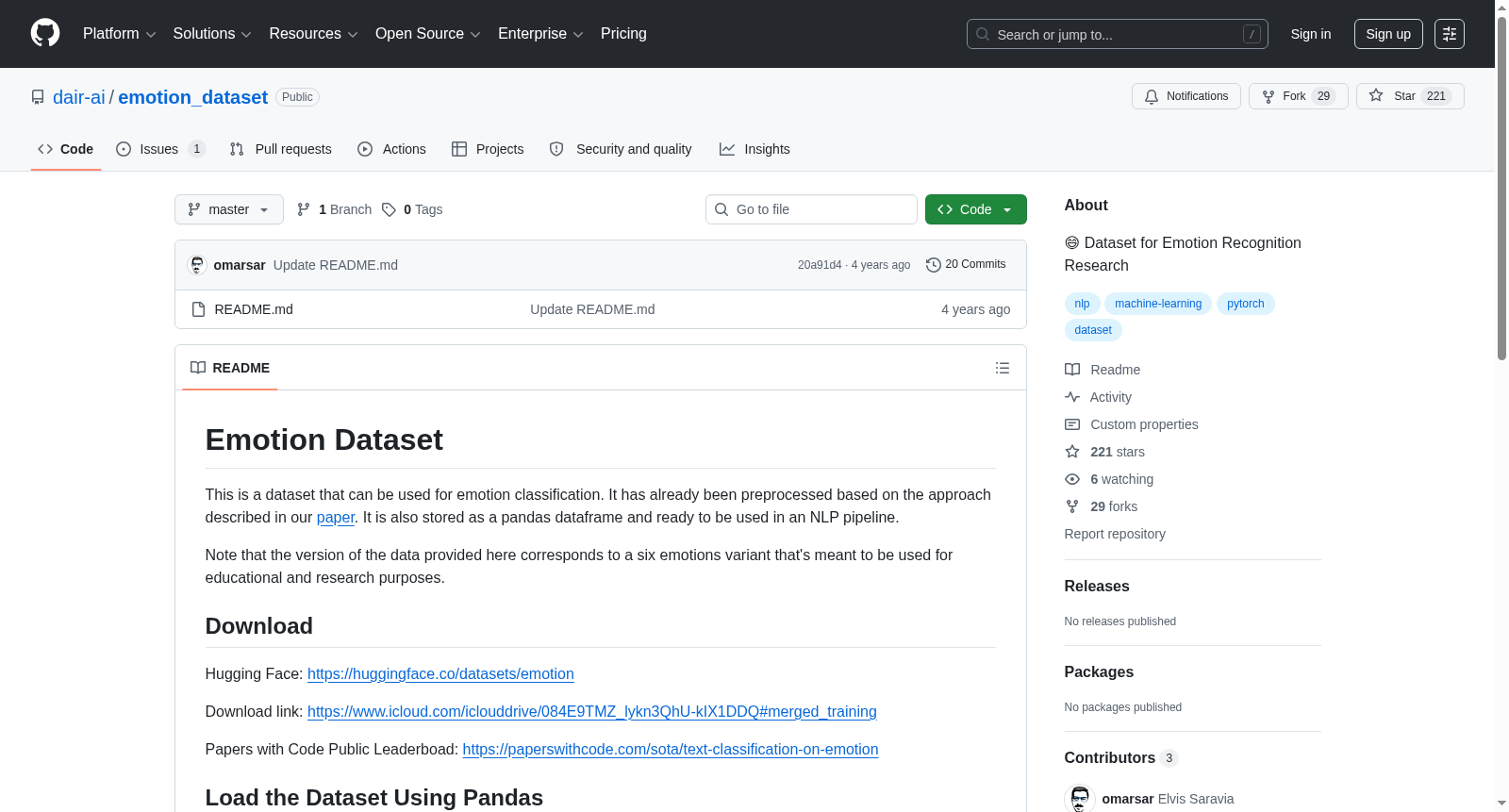The height and width of the screenshot is (812, 1509).
Task: Select the dataset topic tag
Action: coord(1093,330)
